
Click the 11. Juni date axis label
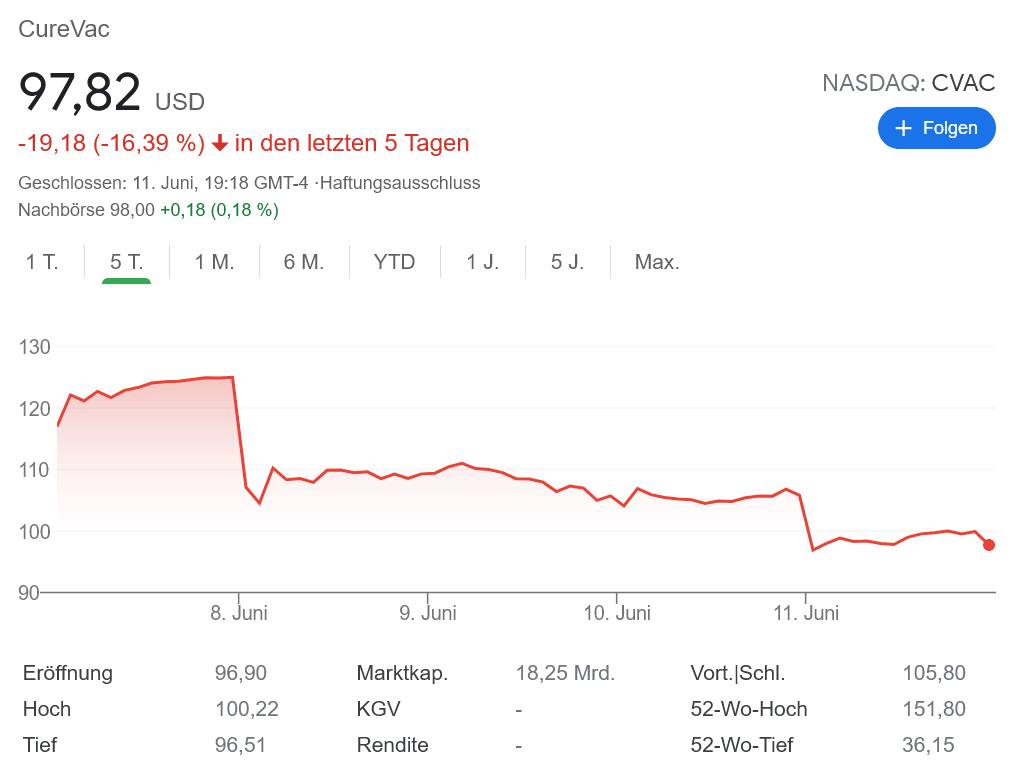(806, 613)
